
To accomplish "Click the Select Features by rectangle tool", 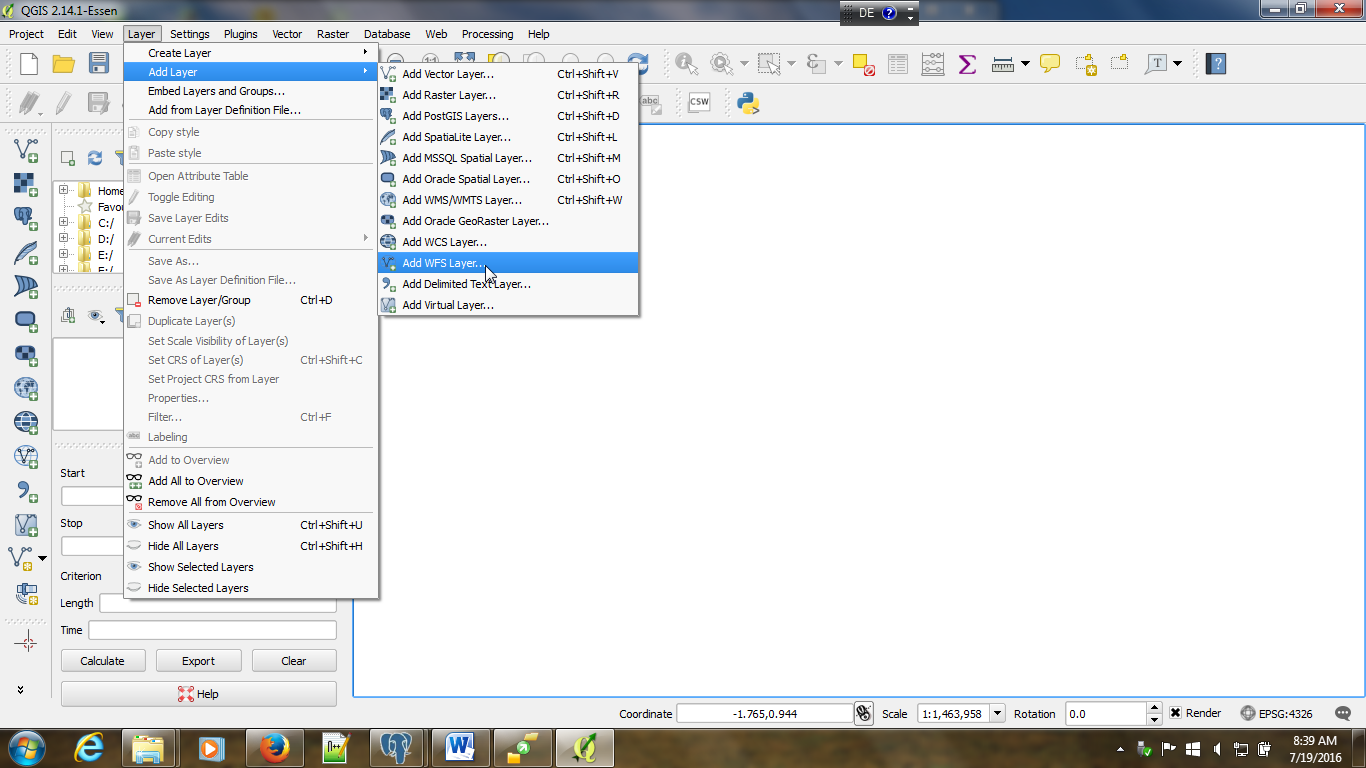I will [x=769, y=64].
